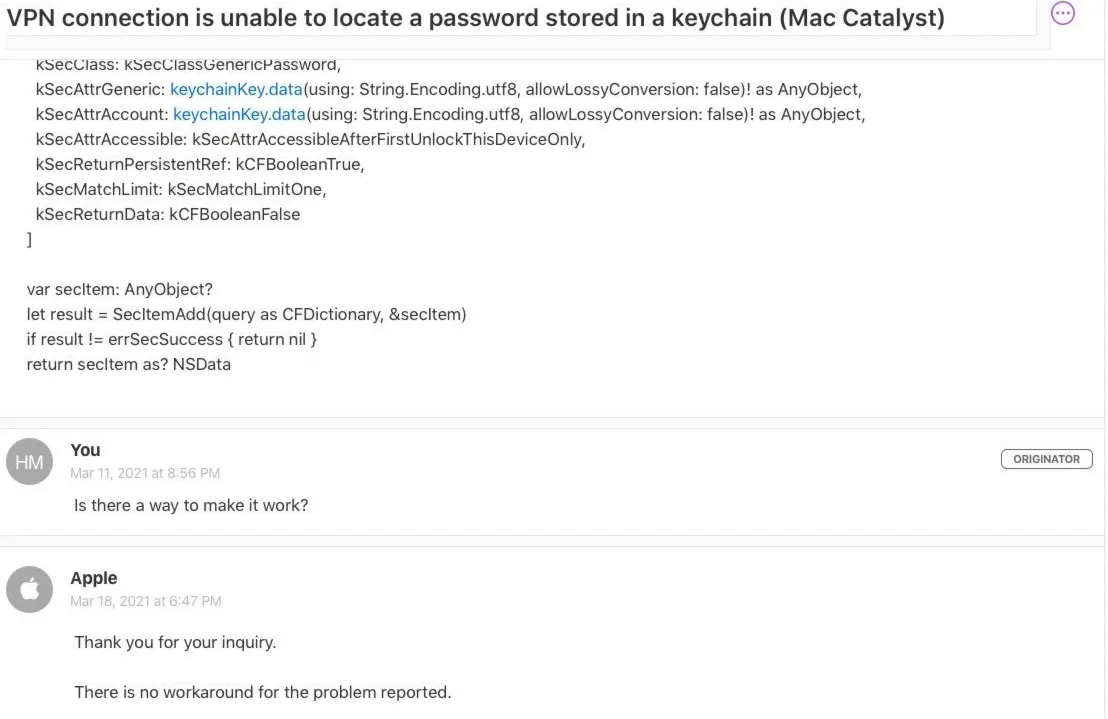
Task: Select the "Apple" author name
Action: pos(93,578)
